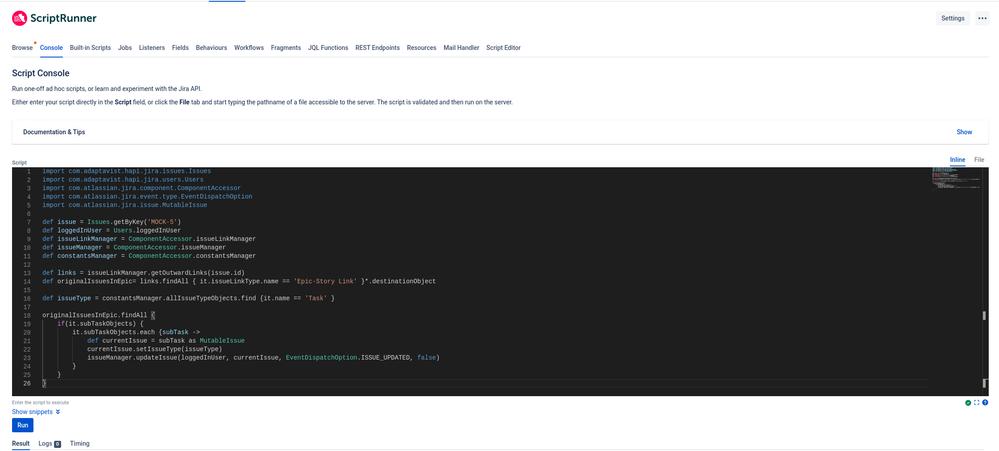Open the Script Editor tab
The image size is (999, 451).
[x=503, y=48]
